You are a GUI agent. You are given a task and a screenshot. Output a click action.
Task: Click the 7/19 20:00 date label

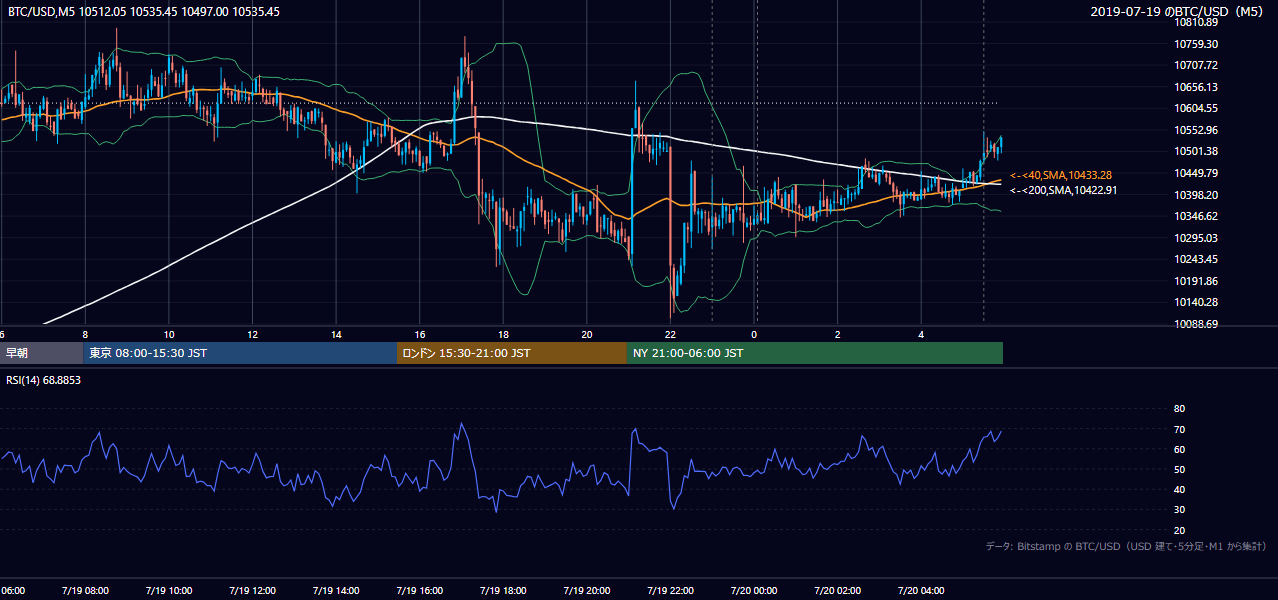[x=586, y=591]
